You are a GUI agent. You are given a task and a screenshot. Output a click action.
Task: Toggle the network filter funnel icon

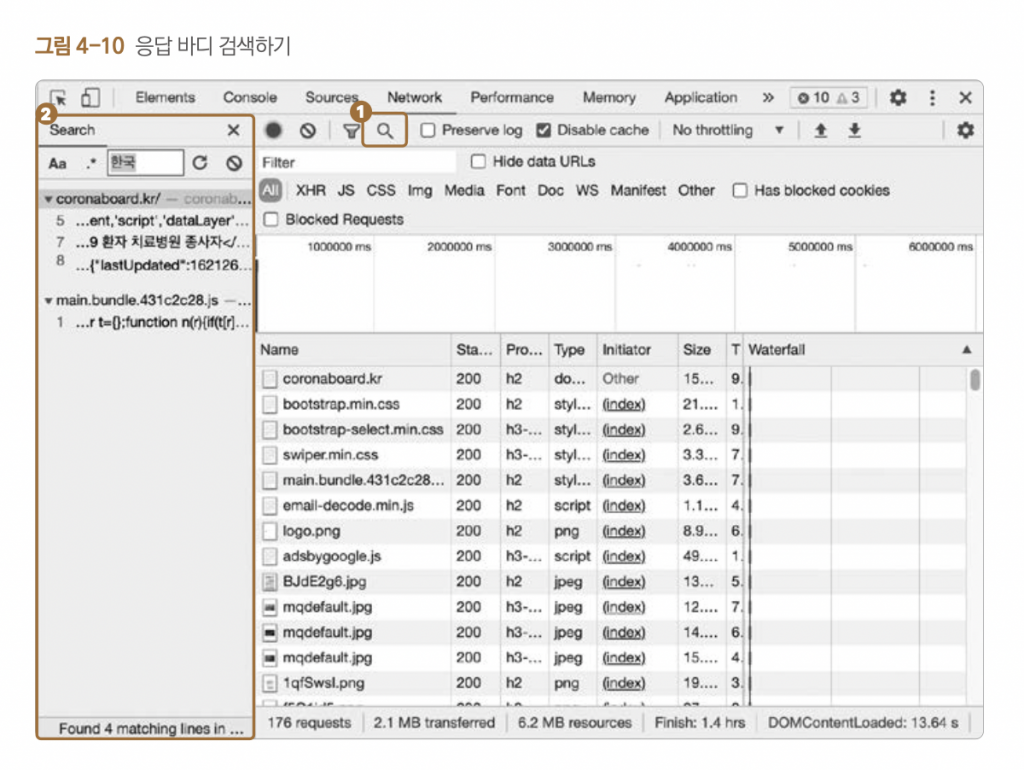351,131
